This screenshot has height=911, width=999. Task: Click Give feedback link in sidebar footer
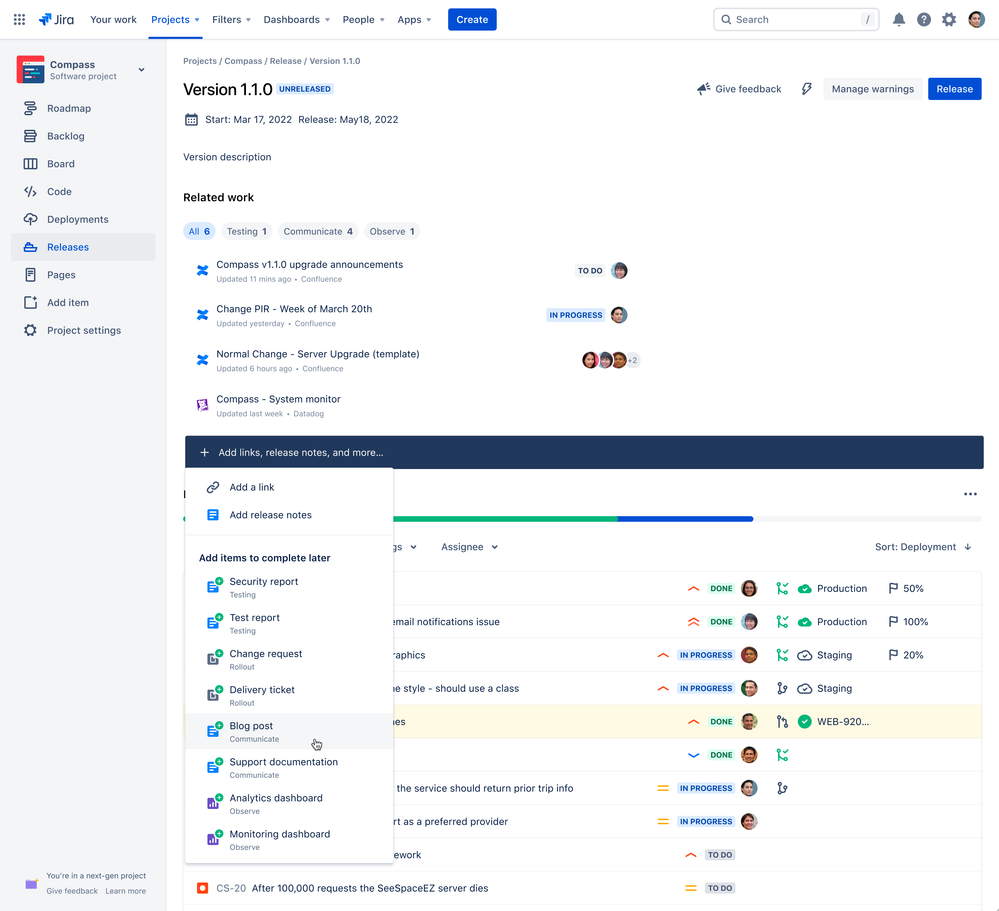pos(72,891)
